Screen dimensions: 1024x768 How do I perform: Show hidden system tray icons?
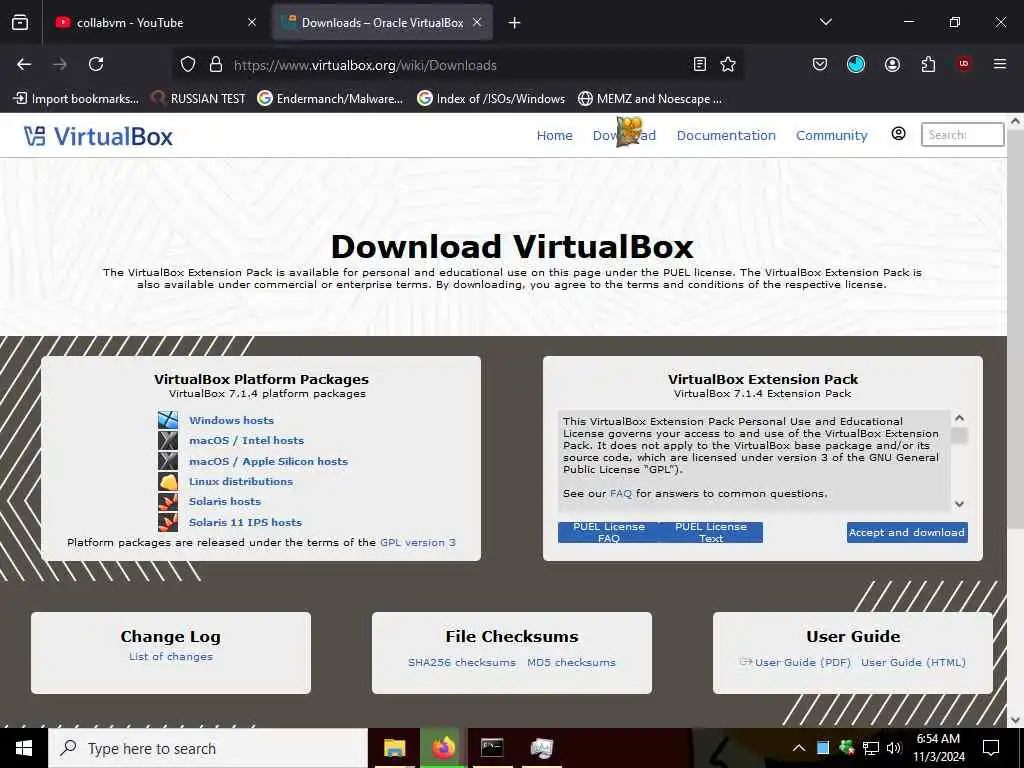click(799, 748)
